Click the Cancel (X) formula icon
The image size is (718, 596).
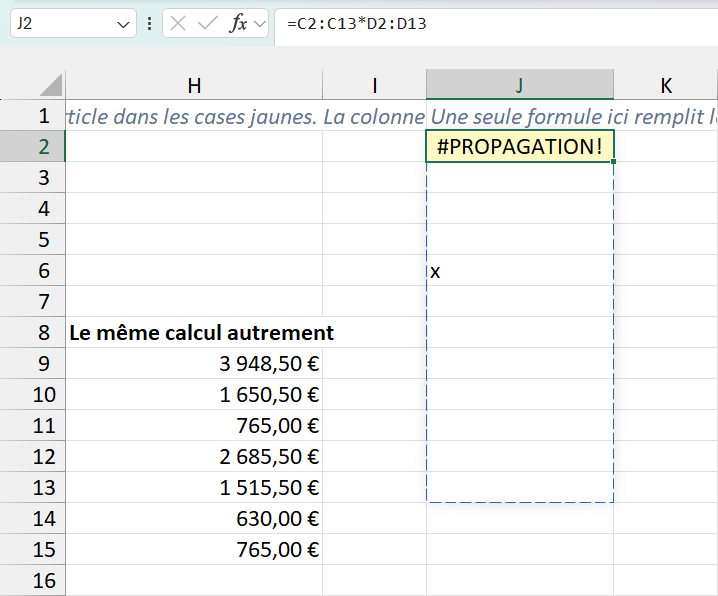[178, 23]
